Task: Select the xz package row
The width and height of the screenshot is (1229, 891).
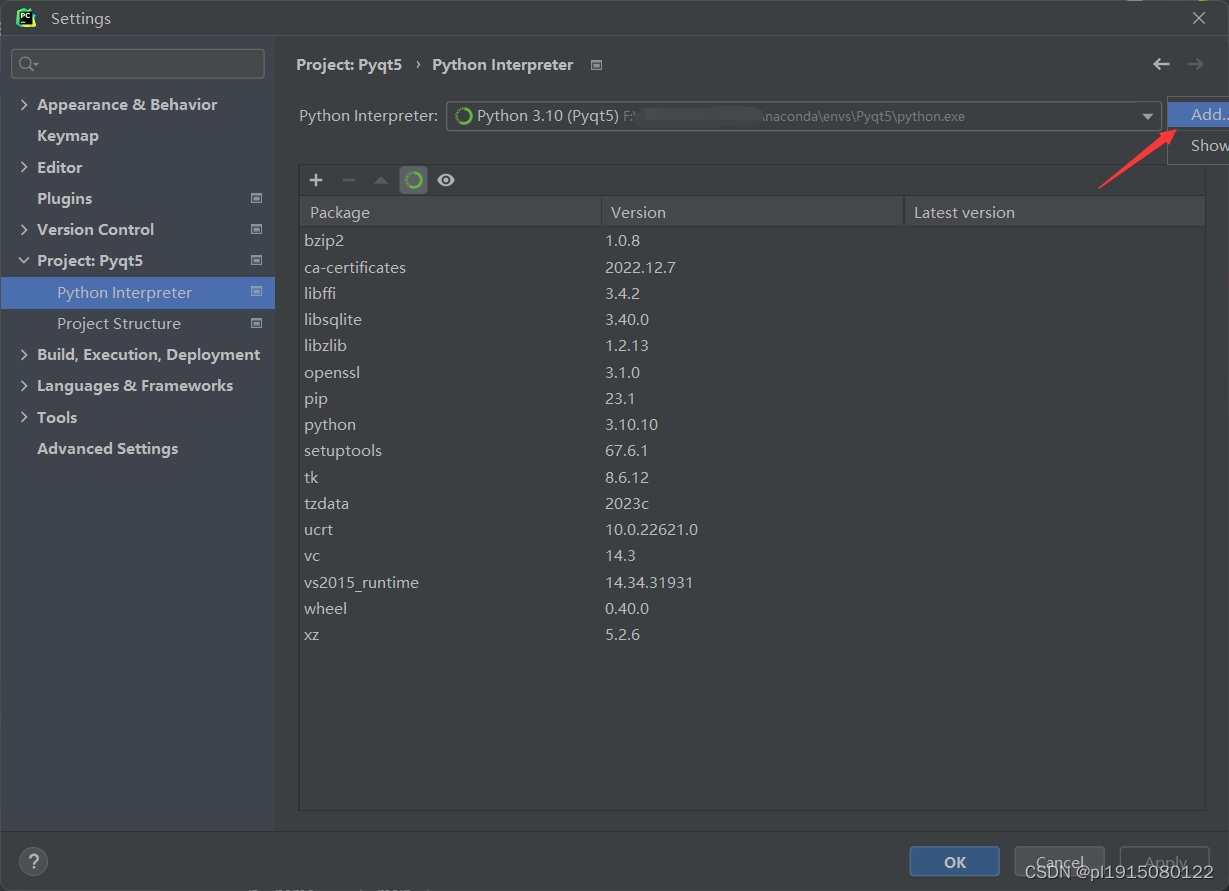Action: click(752, 634)
